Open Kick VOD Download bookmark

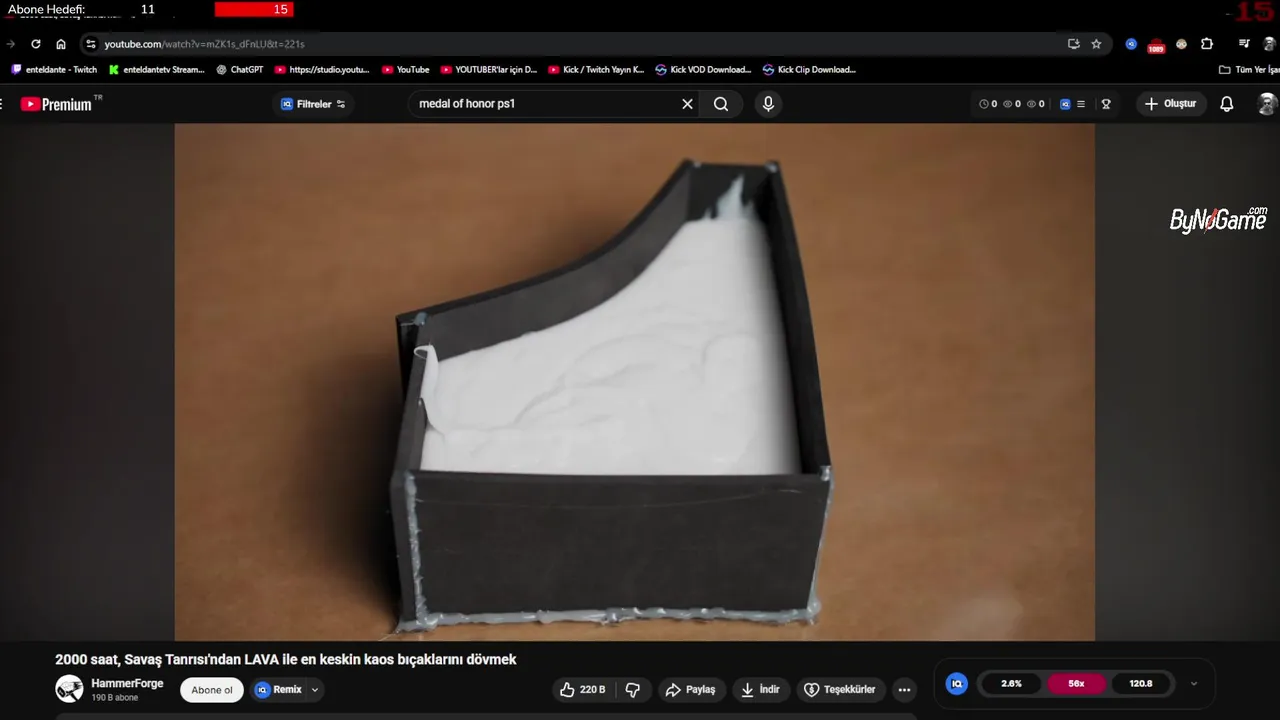click(703, 70)
